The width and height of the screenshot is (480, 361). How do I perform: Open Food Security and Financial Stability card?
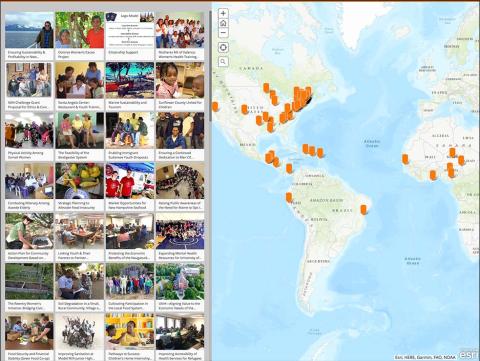click(x=29, y=337)
